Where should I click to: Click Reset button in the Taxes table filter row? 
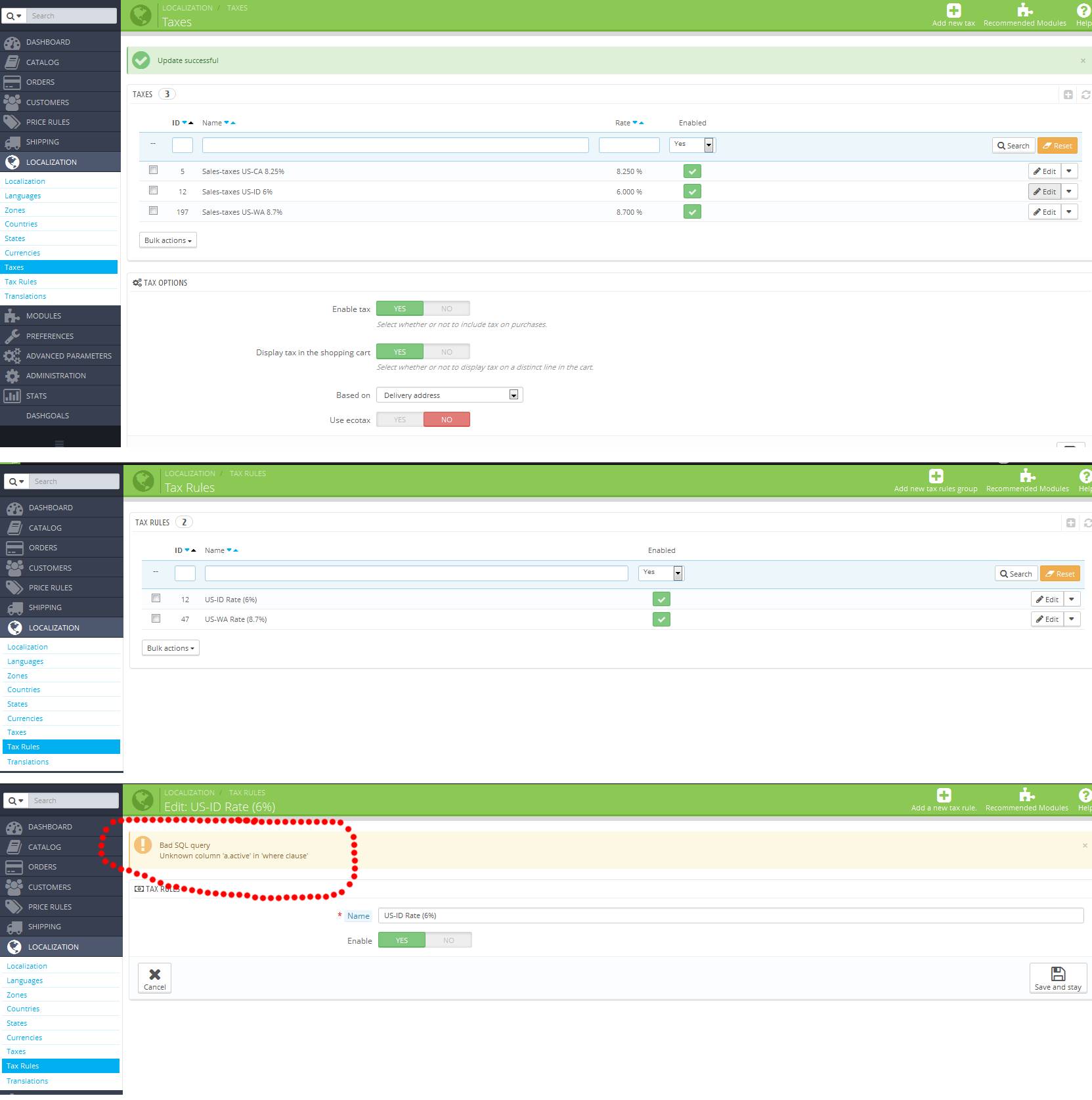coord(1057,146)
